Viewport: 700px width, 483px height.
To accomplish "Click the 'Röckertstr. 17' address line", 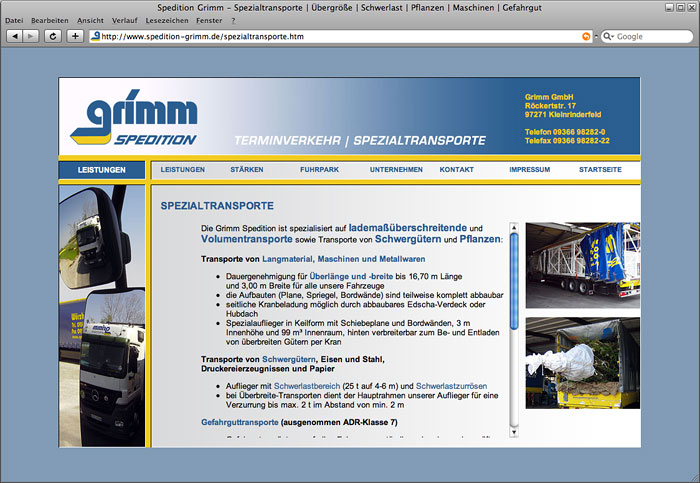I will click(x=550, y=106).
